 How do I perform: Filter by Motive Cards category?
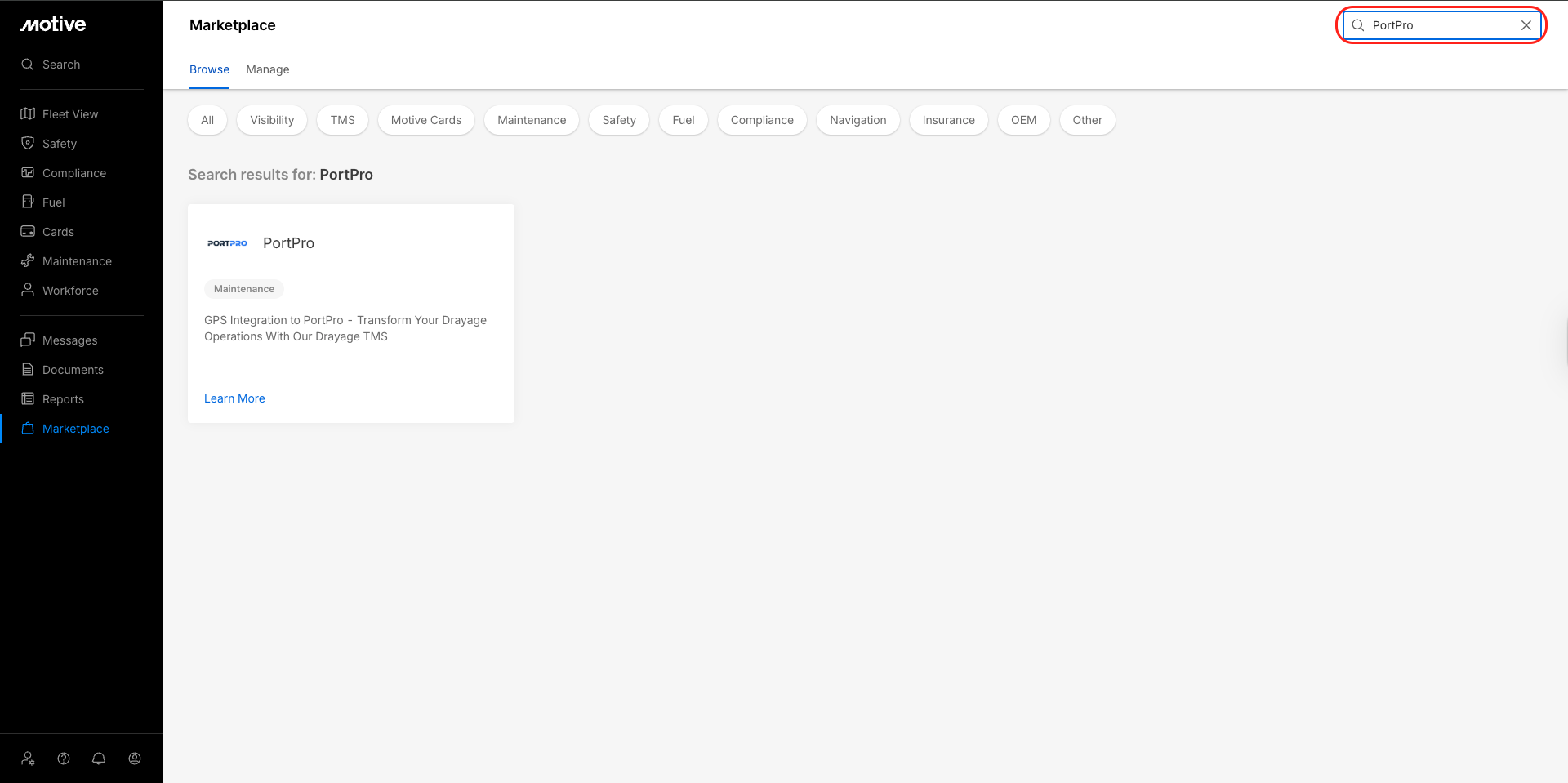(425, 120)
